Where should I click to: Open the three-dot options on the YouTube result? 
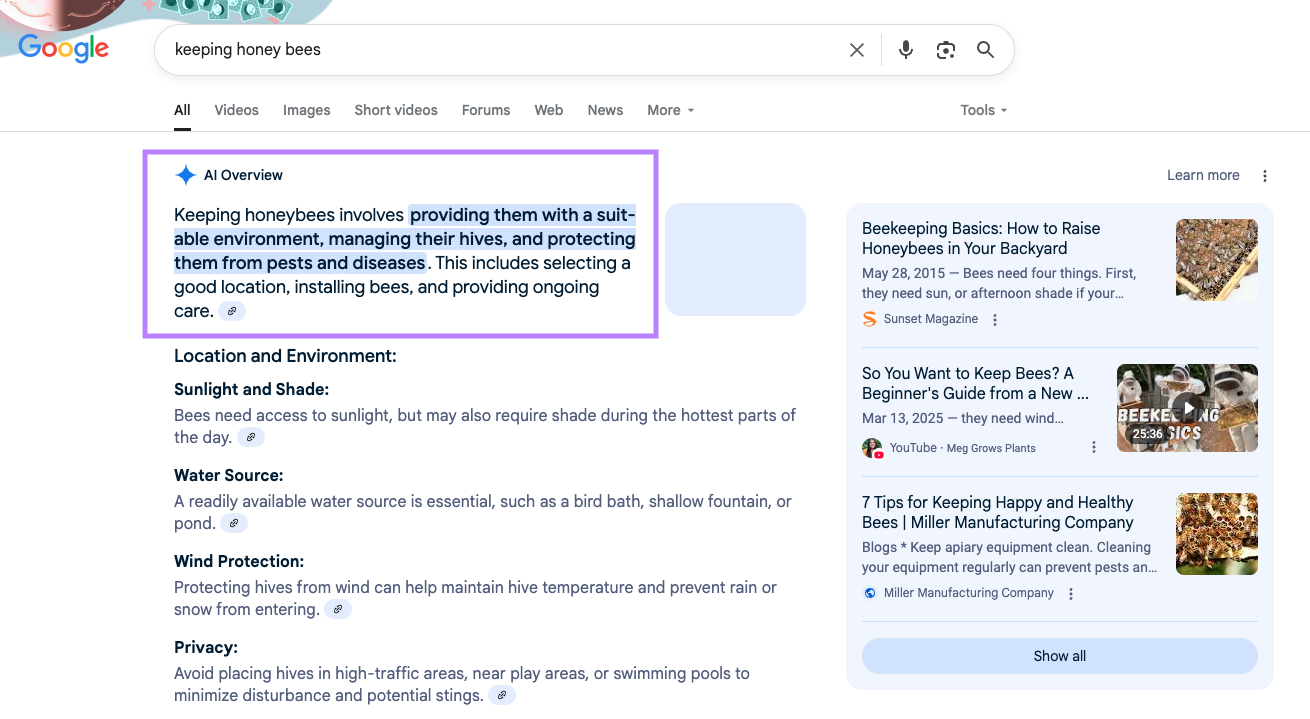1093,447
